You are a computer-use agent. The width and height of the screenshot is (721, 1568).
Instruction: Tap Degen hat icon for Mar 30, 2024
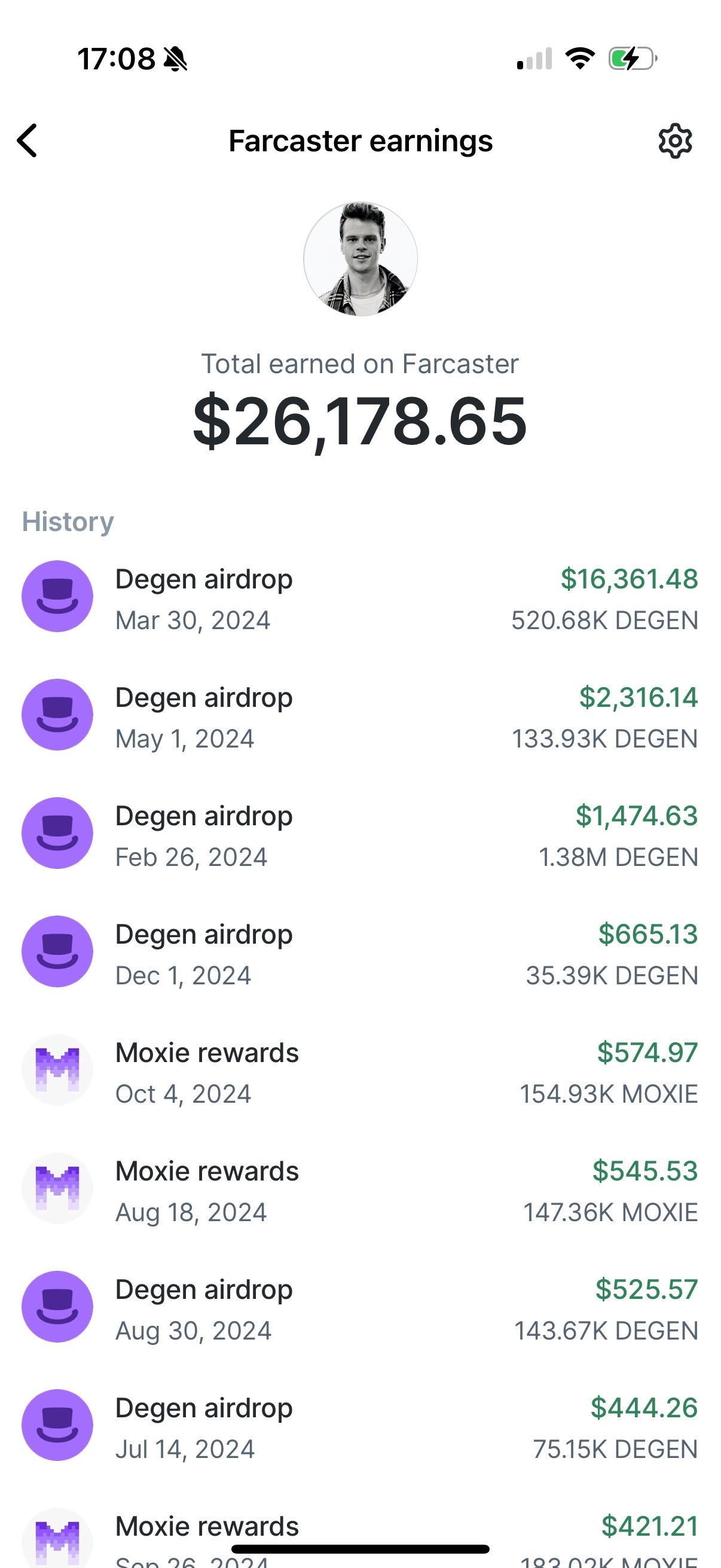click(57, 596)
